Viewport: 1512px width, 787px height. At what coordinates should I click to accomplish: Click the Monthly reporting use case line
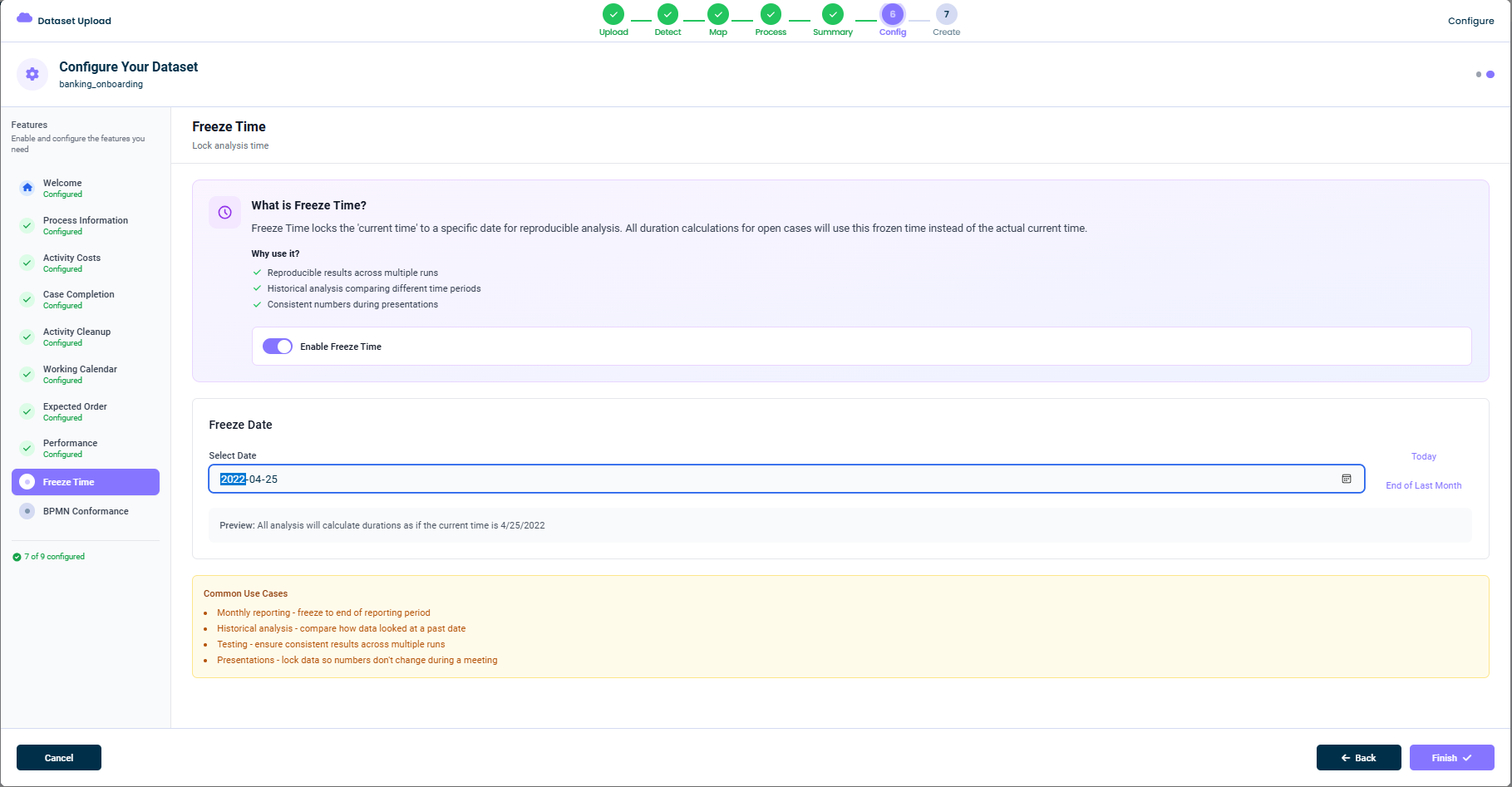[x=323, y=612]
